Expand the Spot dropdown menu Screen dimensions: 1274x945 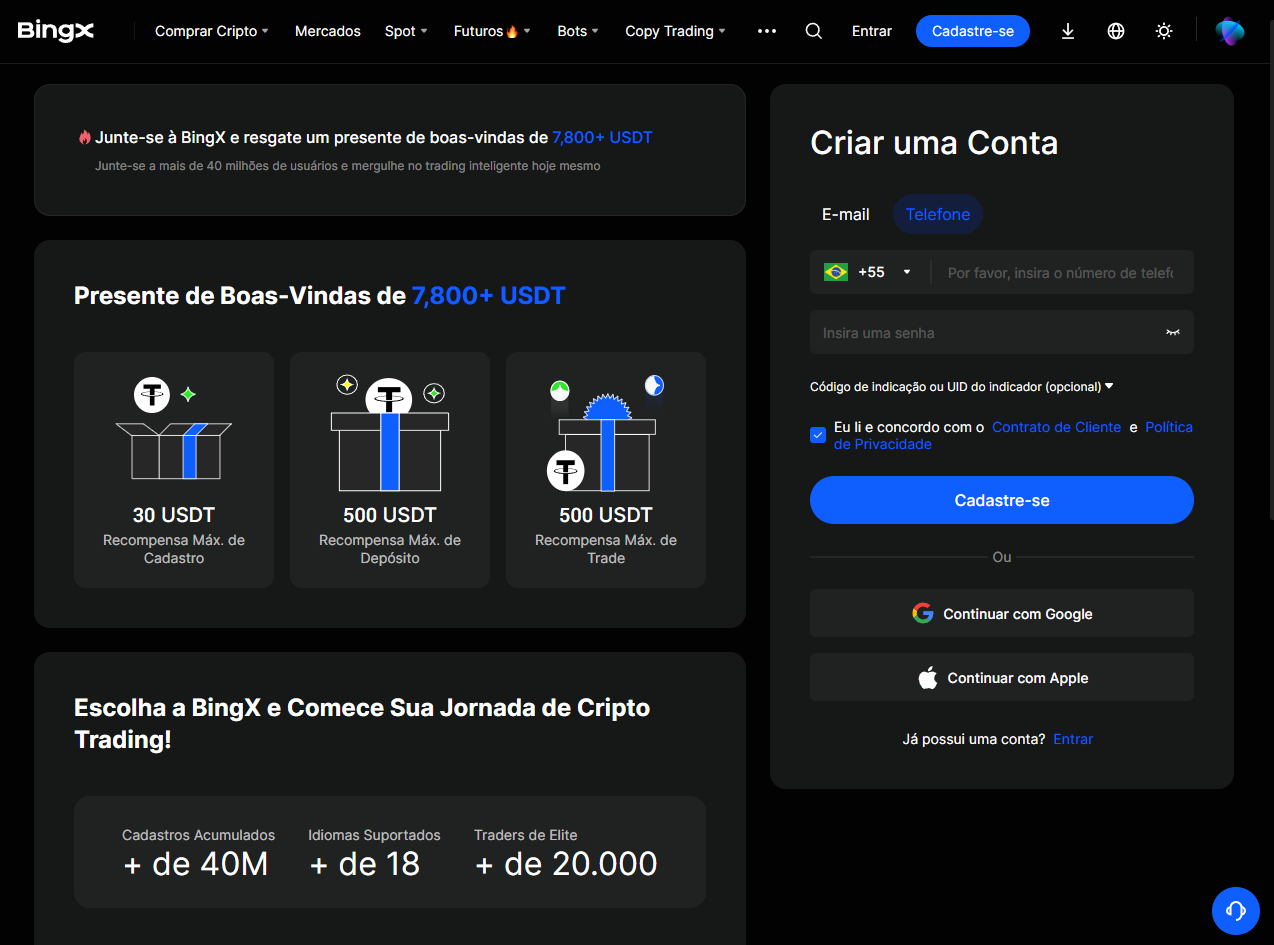click(406, 31)
